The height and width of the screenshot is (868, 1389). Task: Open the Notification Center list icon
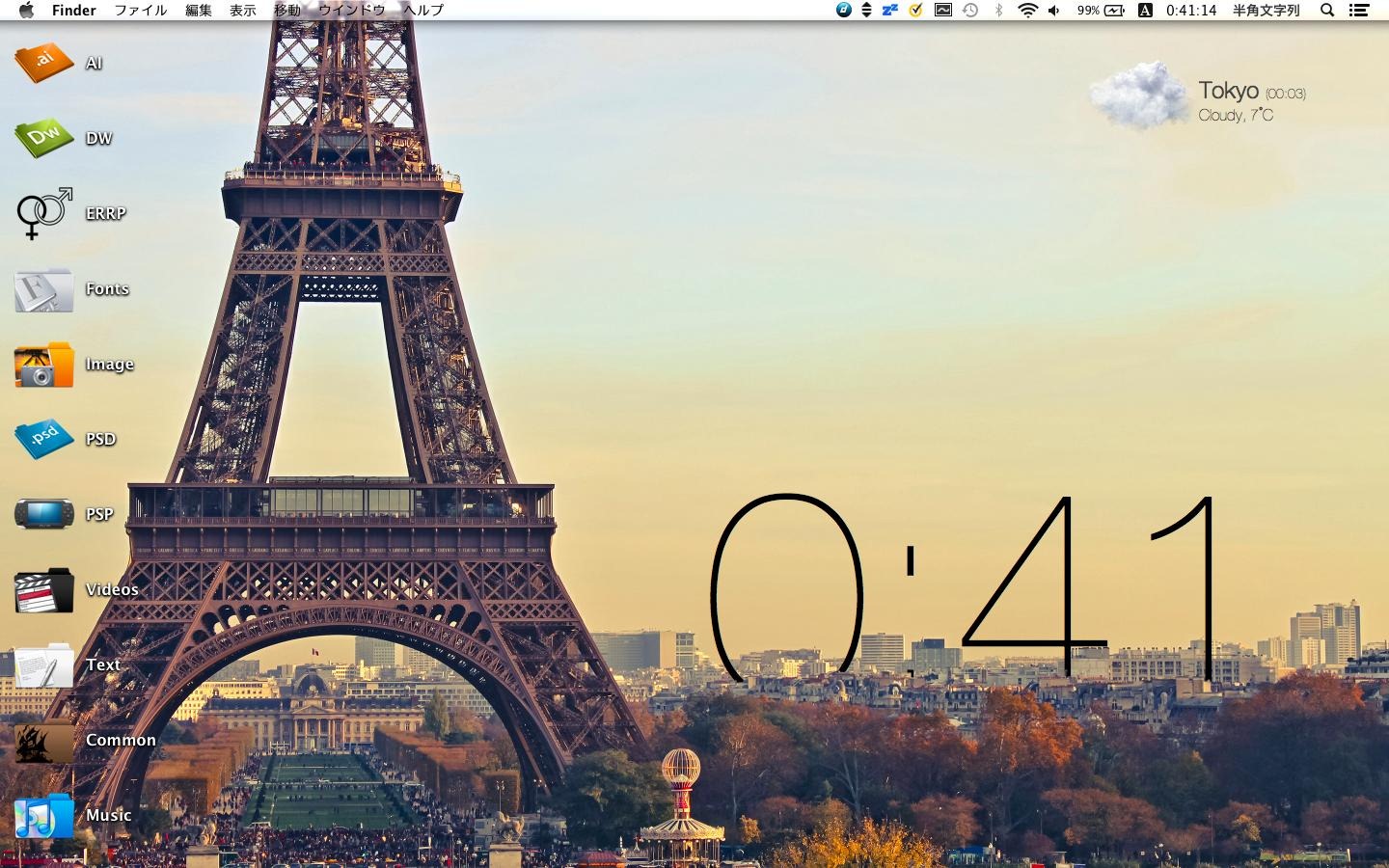[1358, 10]
